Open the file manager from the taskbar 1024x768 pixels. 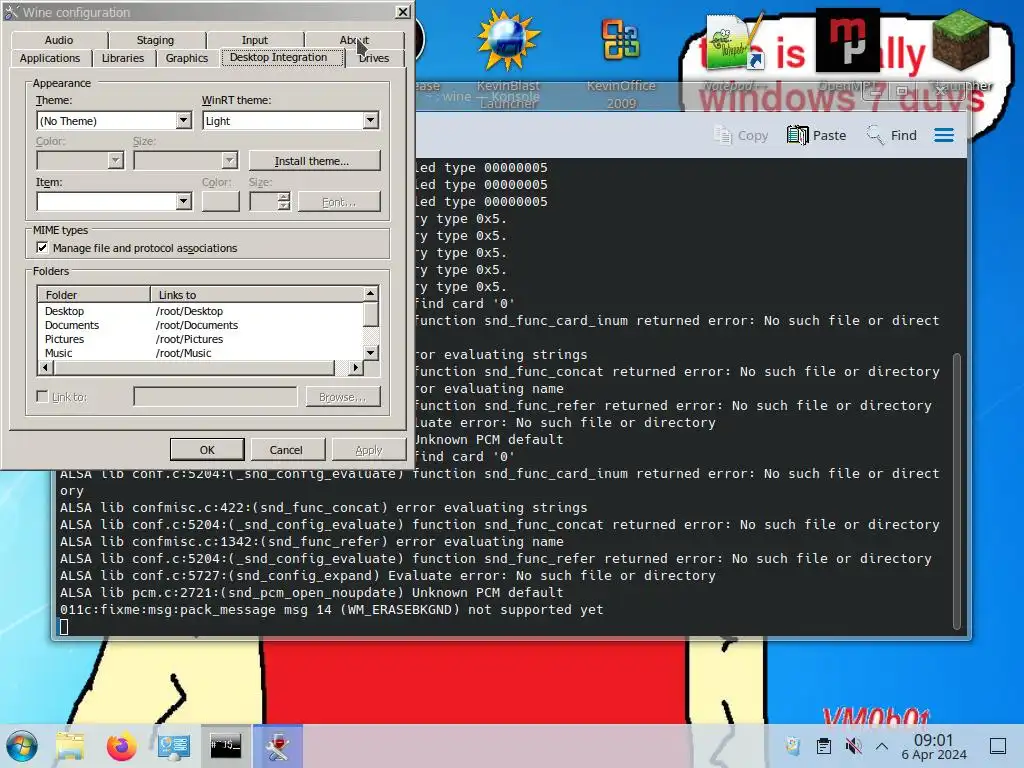70,746
